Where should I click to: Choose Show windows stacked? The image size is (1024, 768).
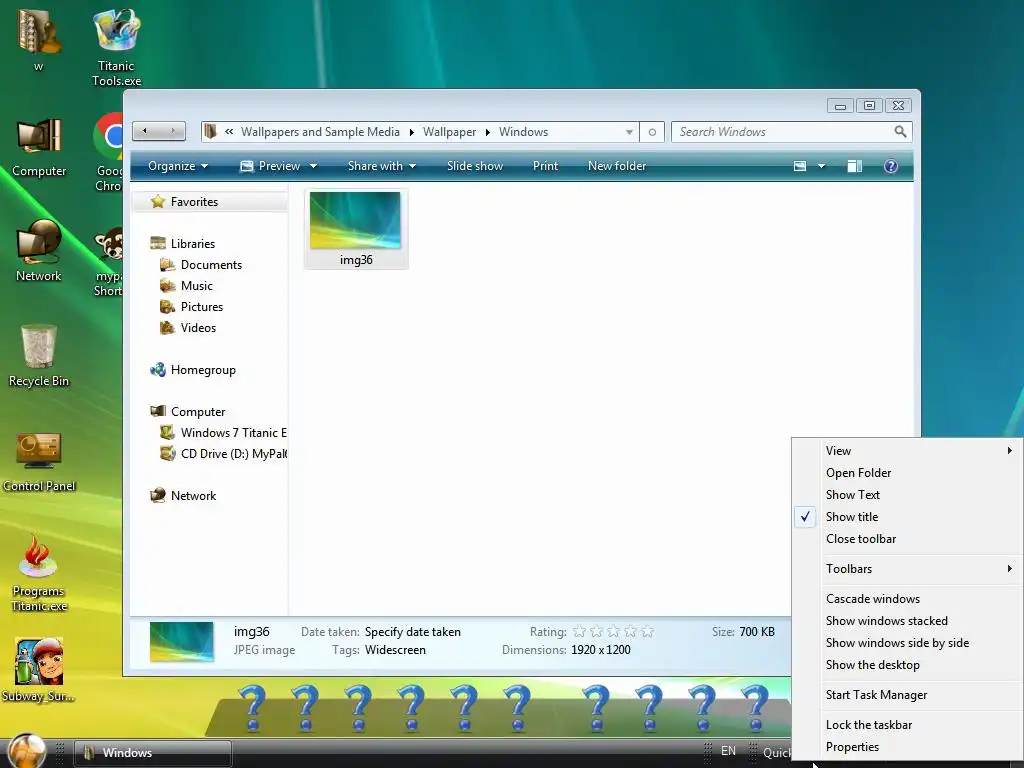click(x=908, y=621)
